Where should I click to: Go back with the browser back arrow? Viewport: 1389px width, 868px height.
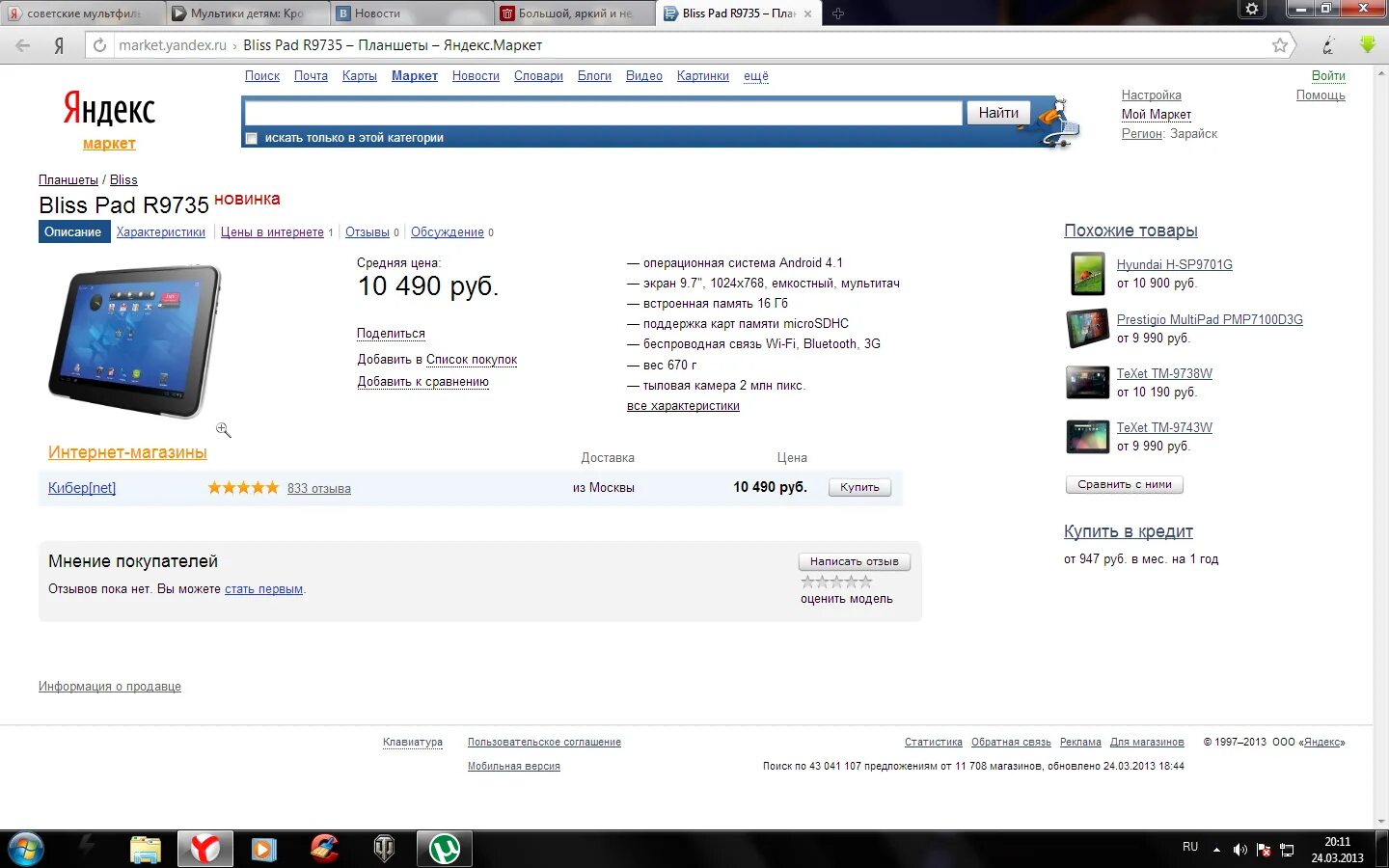[23, 45]
